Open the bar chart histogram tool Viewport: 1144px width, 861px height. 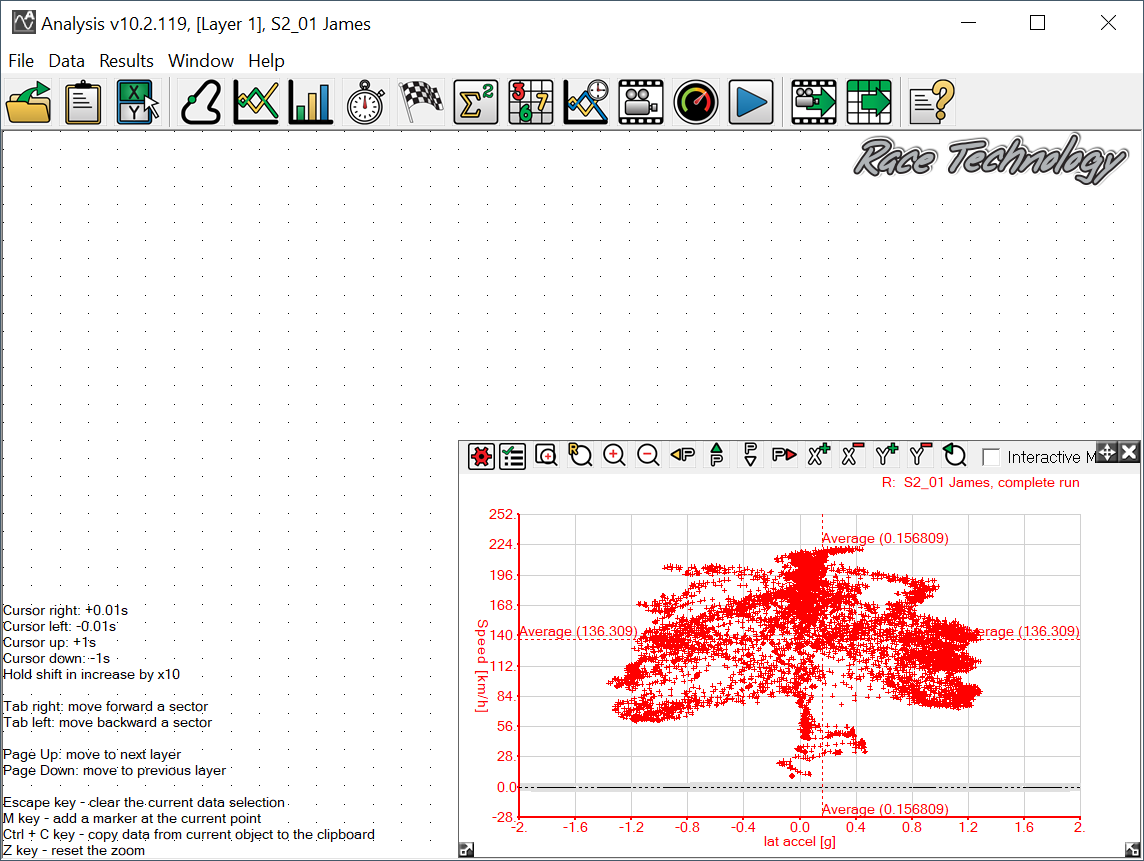[x=311, y=102]
